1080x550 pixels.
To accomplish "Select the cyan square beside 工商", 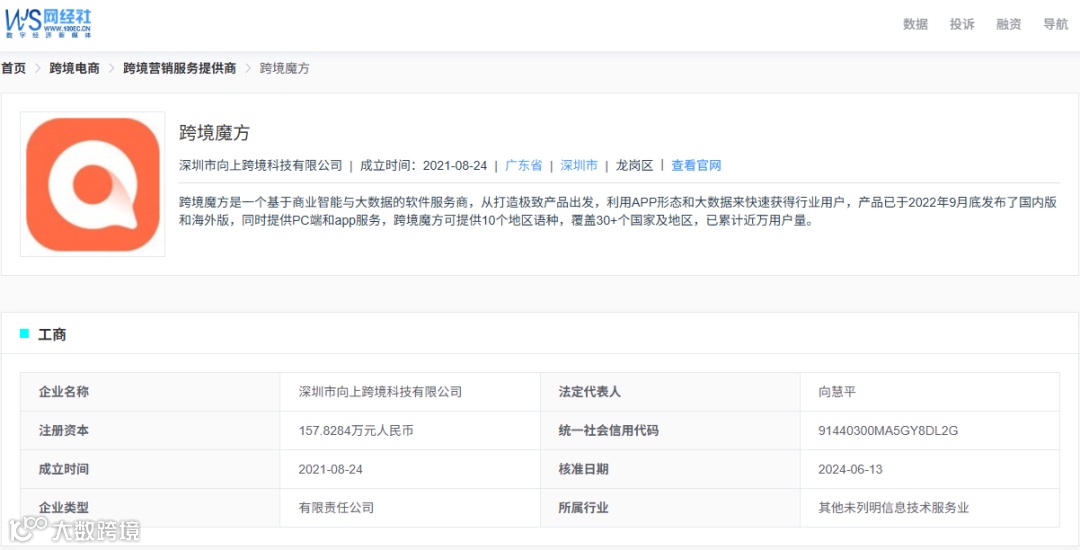I will (x=25, y=334).
